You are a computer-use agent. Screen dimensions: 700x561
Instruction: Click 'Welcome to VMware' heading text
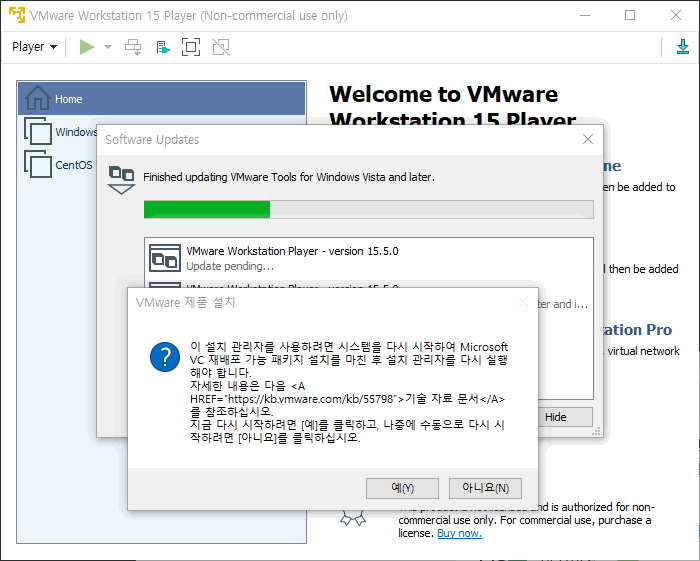[x=443, y=94]
